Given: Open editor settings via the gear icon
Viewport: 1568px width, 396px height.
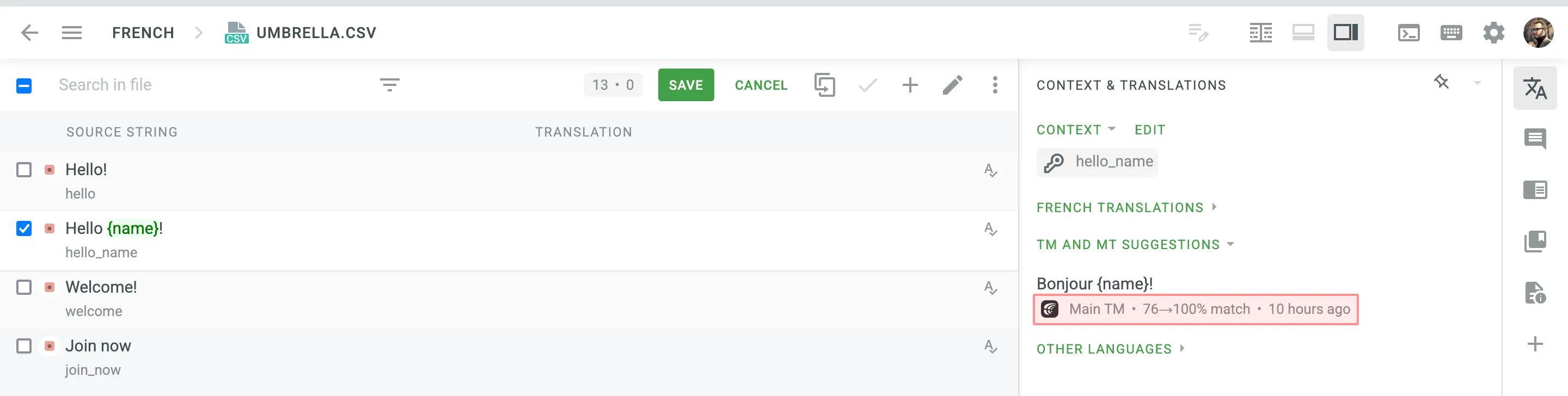Looking at the screenshot, I should point(1494,33).
